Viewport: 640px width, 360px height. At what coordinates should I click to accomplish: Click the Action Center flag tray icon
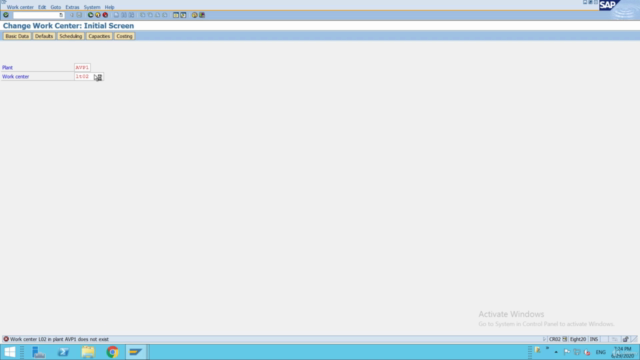567,352
